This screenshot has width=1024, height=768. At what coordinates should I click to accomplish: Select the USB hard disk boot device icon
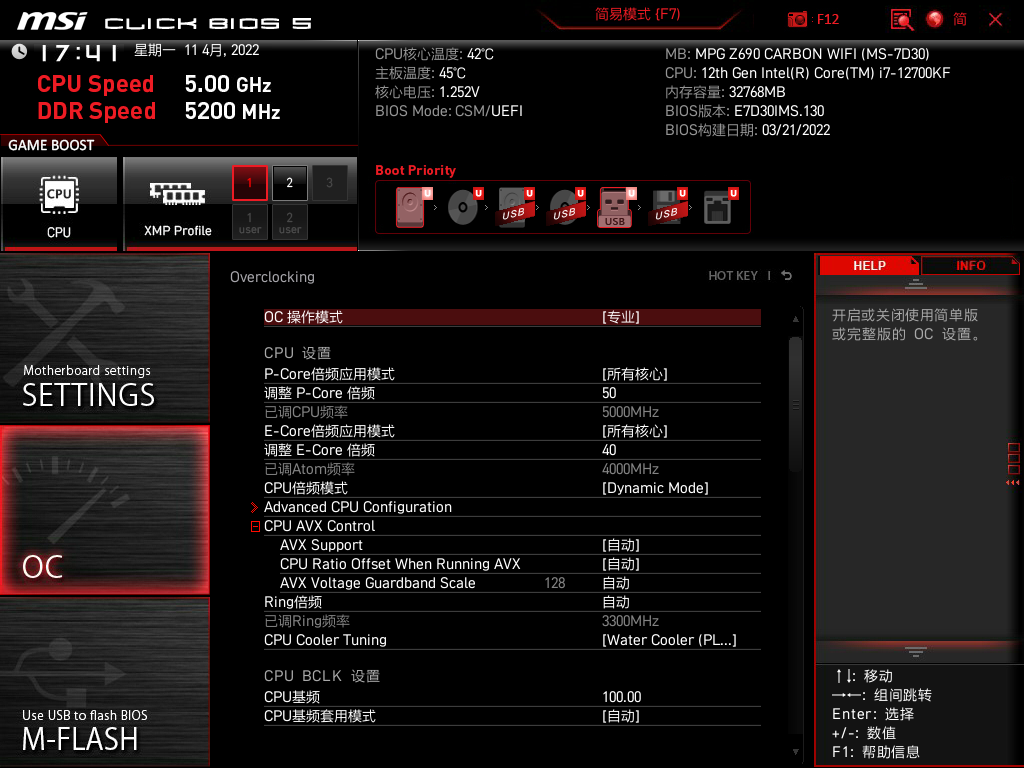pyautogui.click(x=515, y=207)
